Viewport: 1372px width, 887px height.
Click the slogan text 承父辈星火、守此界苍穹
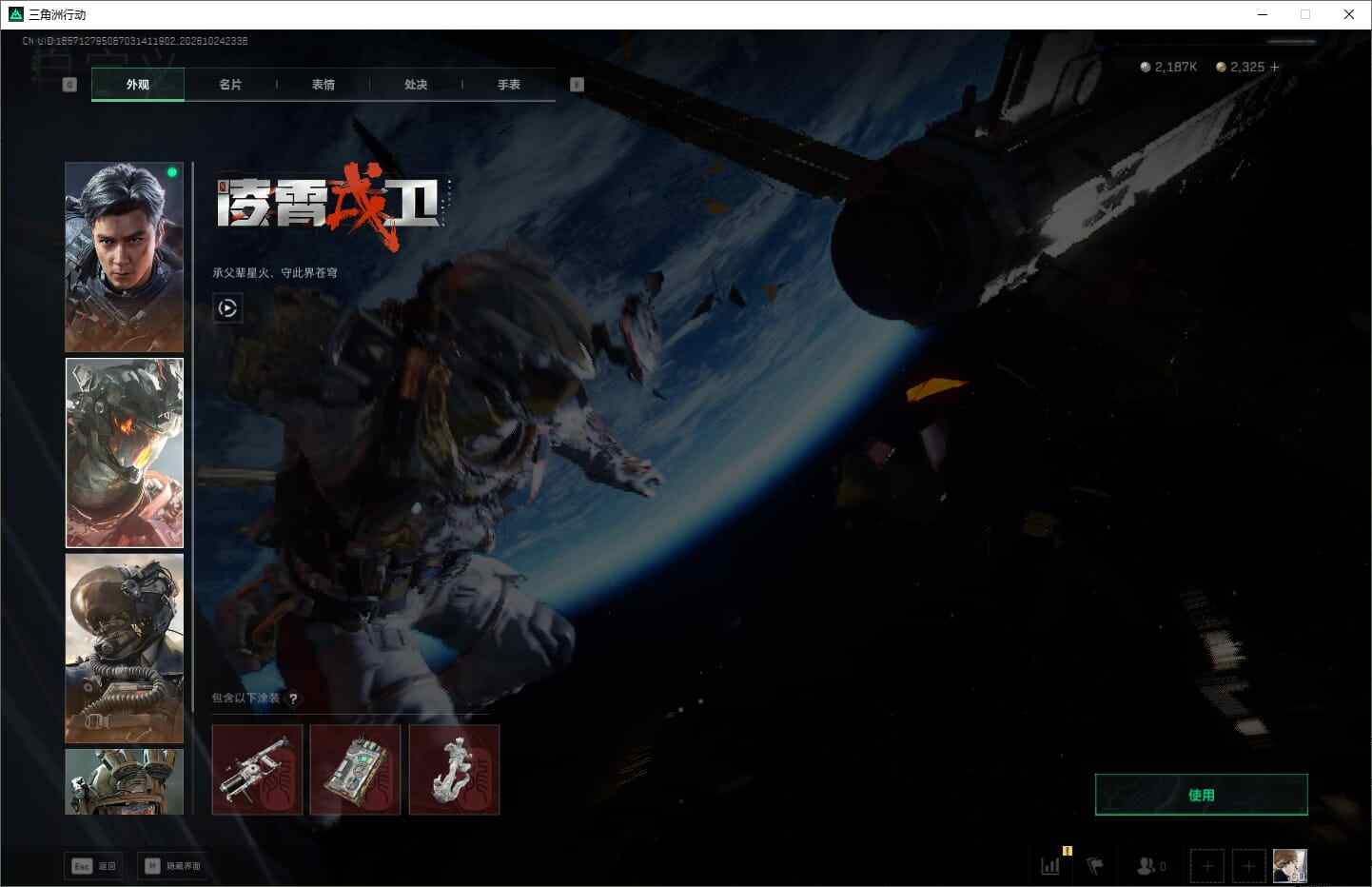[x=275, y=273]
